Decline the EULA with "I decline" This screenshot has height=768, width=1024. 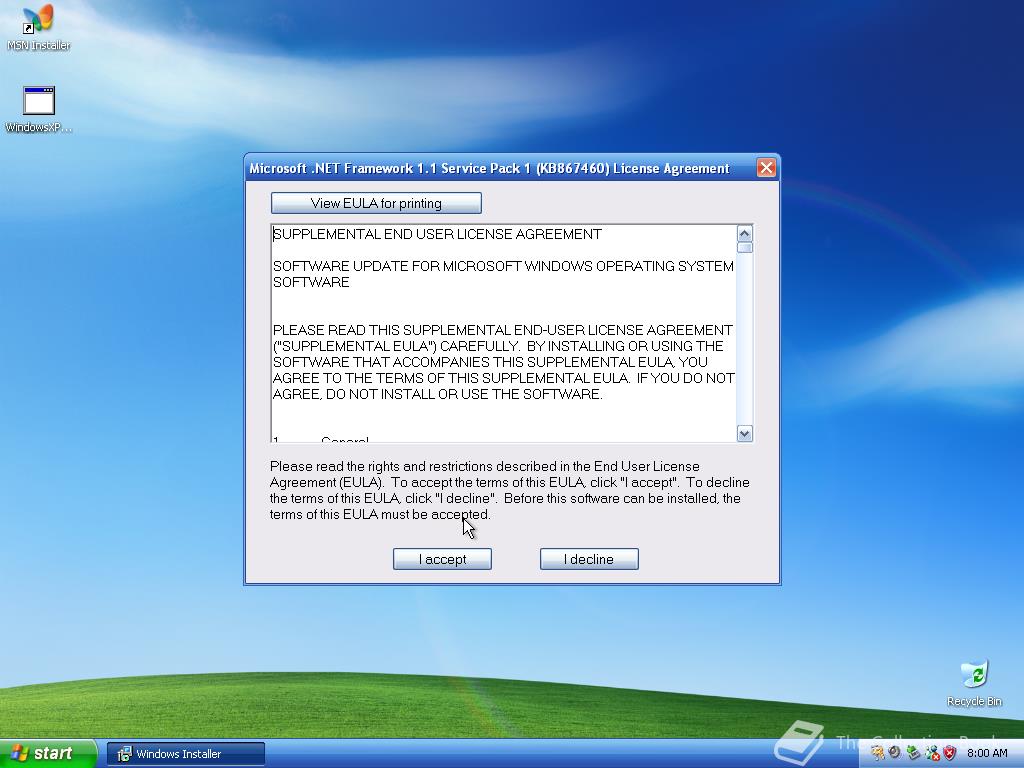click(589, 559)
